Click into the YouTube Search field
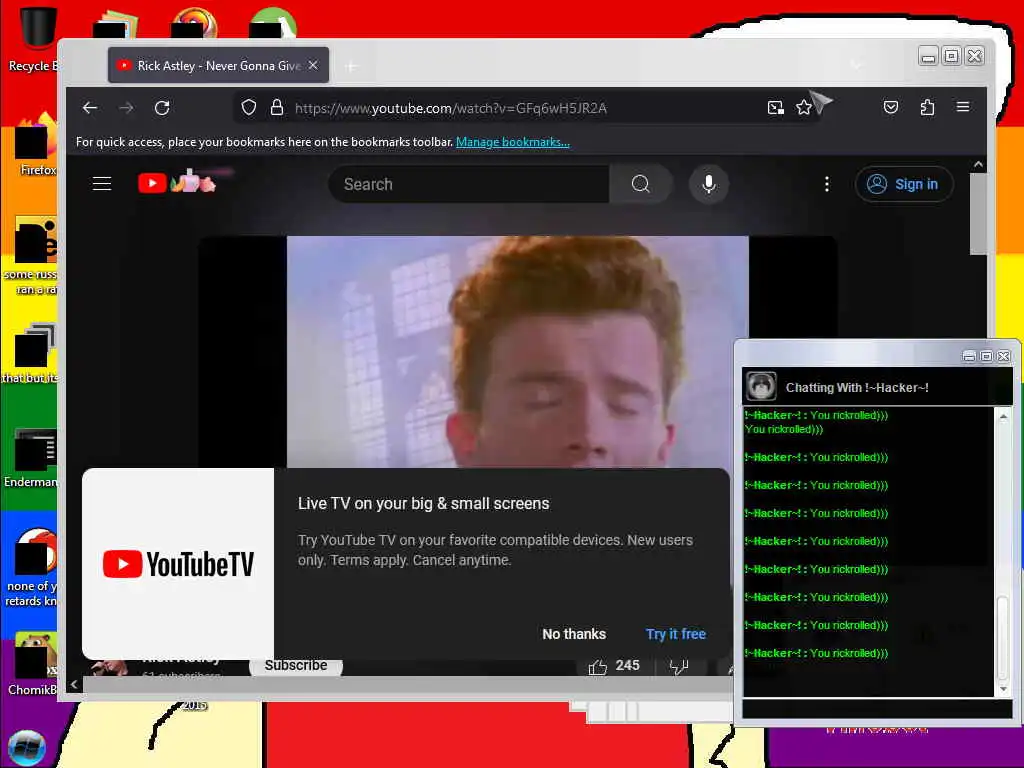 click(469, 184)
